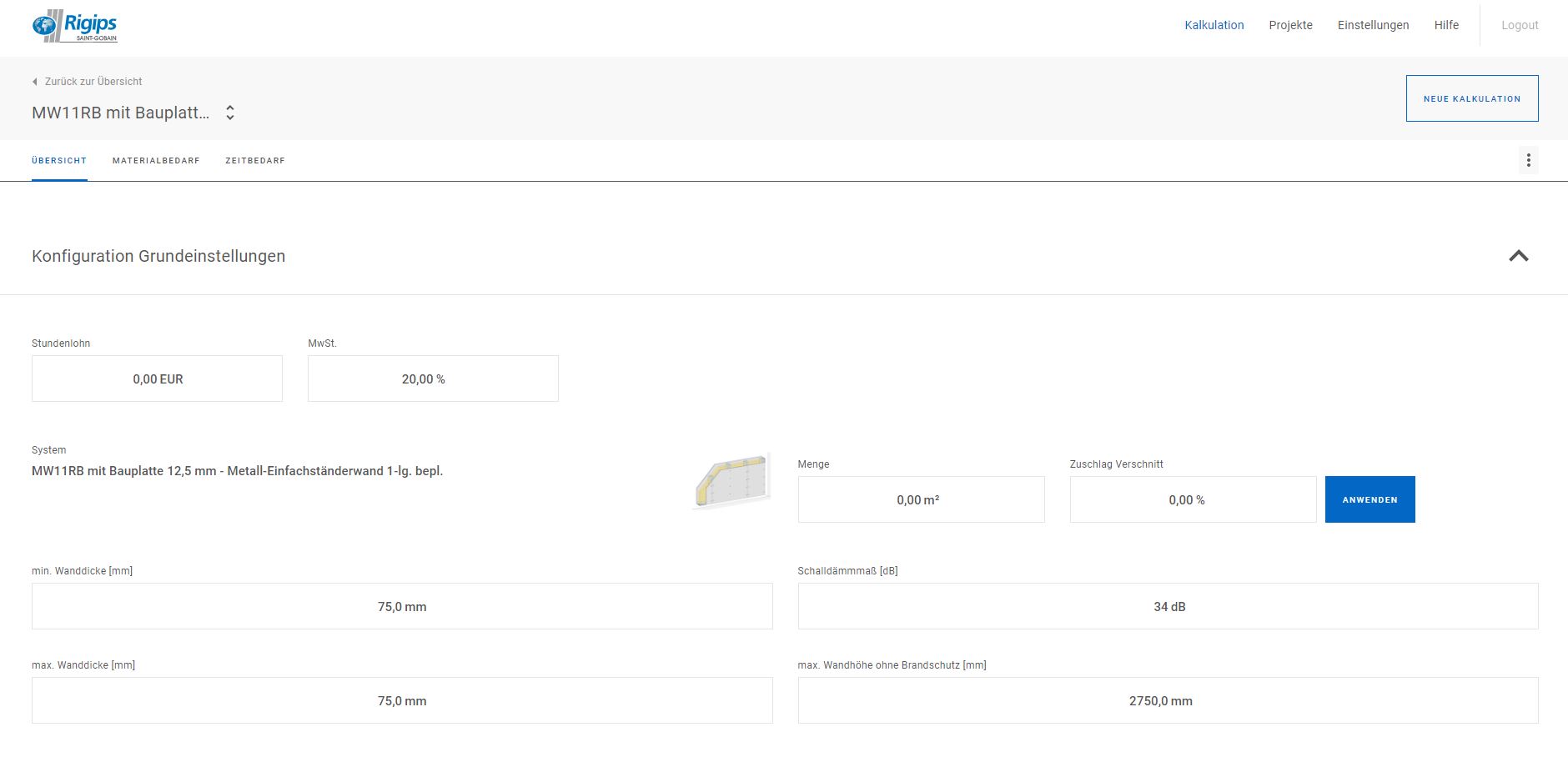Switch to the Materialbedarf tab
This screenshot has width=1568, height=757.
[156, 161]
